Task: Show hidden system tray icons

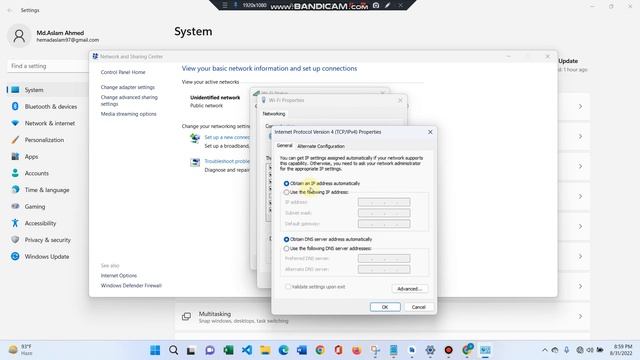Action: (544, 350)
